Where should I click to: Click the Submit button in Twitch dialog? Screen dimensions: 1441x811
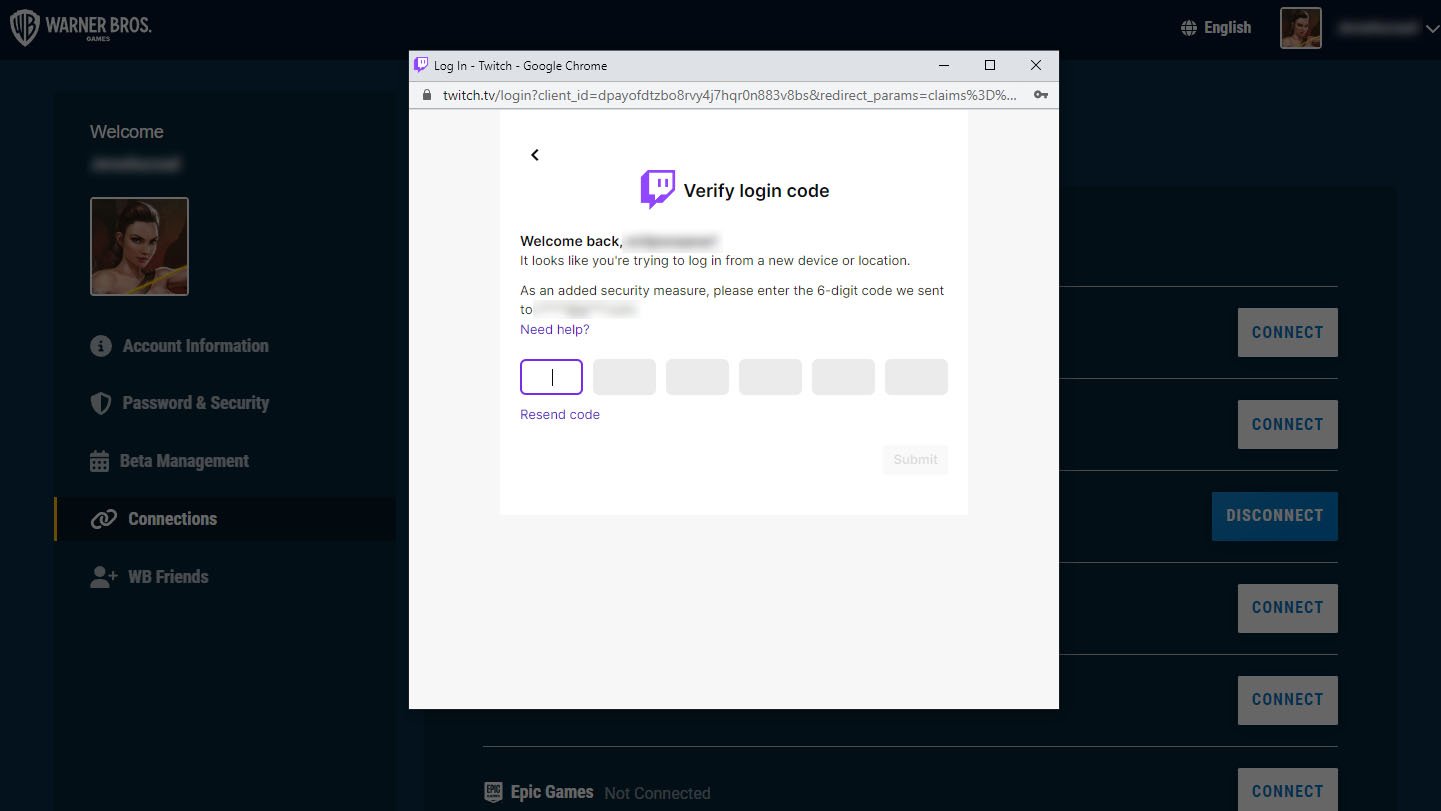915,460
